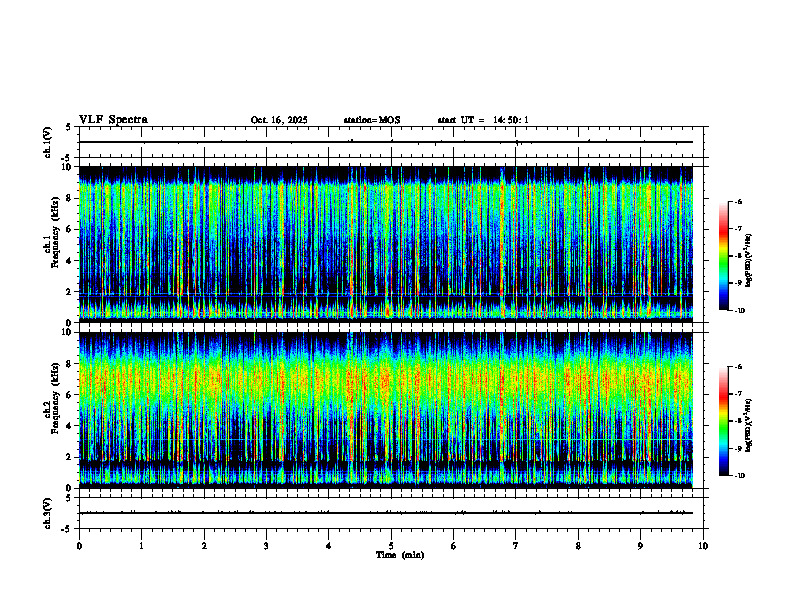Click the time axis tick label "3"
This screenshot has height=612, width=792.
[266, 546]
